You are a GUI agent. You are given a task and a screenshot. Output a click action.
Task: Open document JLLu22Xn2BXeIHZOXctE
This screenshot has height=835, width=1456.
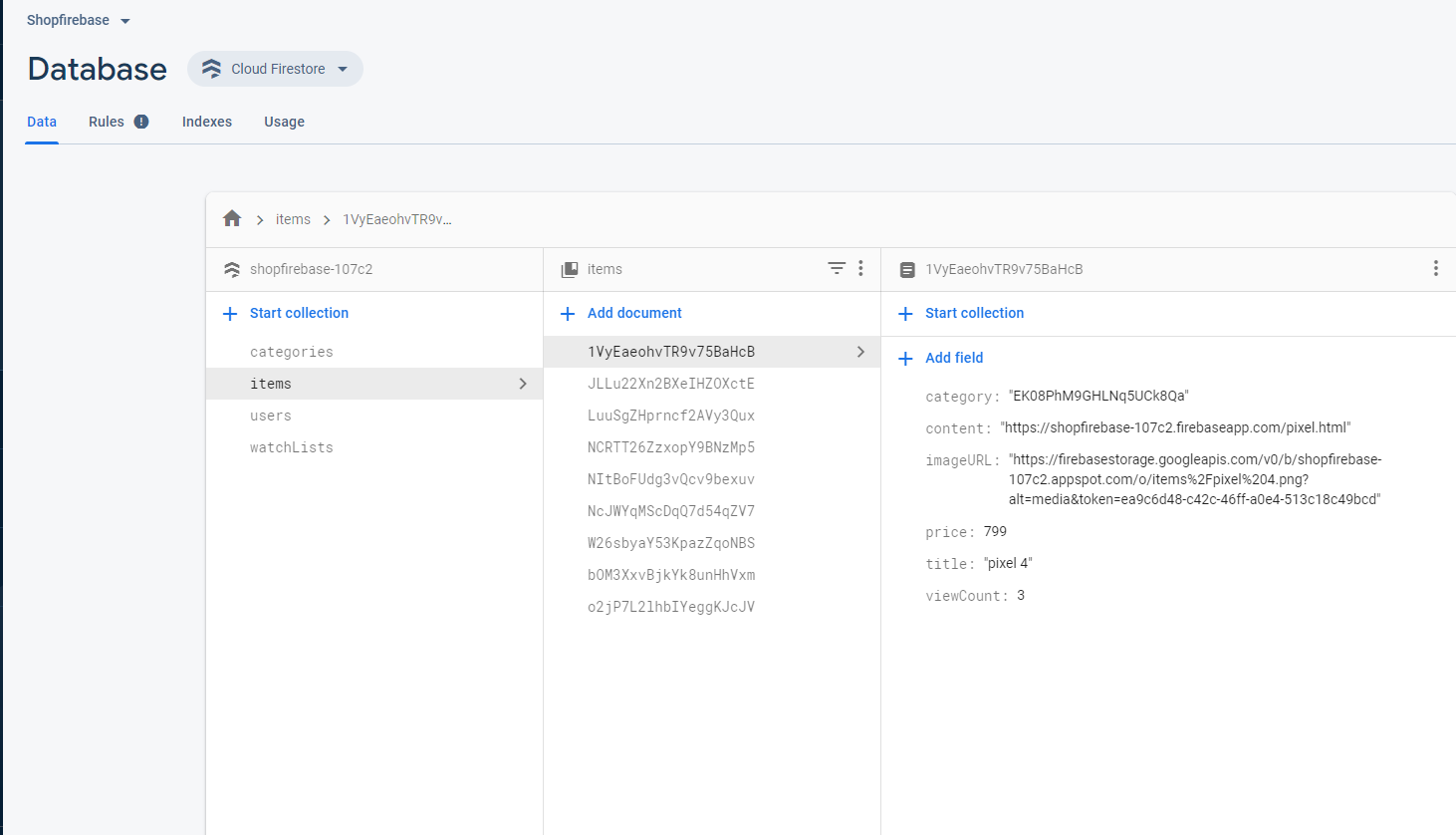coord(670,383)
